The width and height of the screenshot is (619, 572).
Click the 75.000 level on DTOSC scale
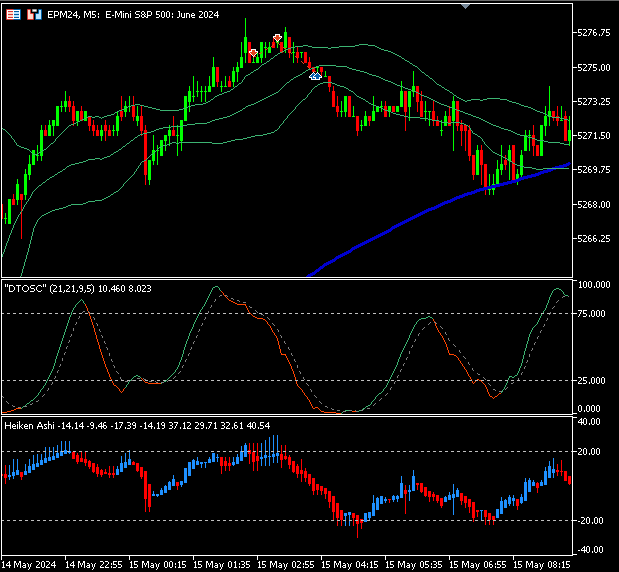(591, 314)
